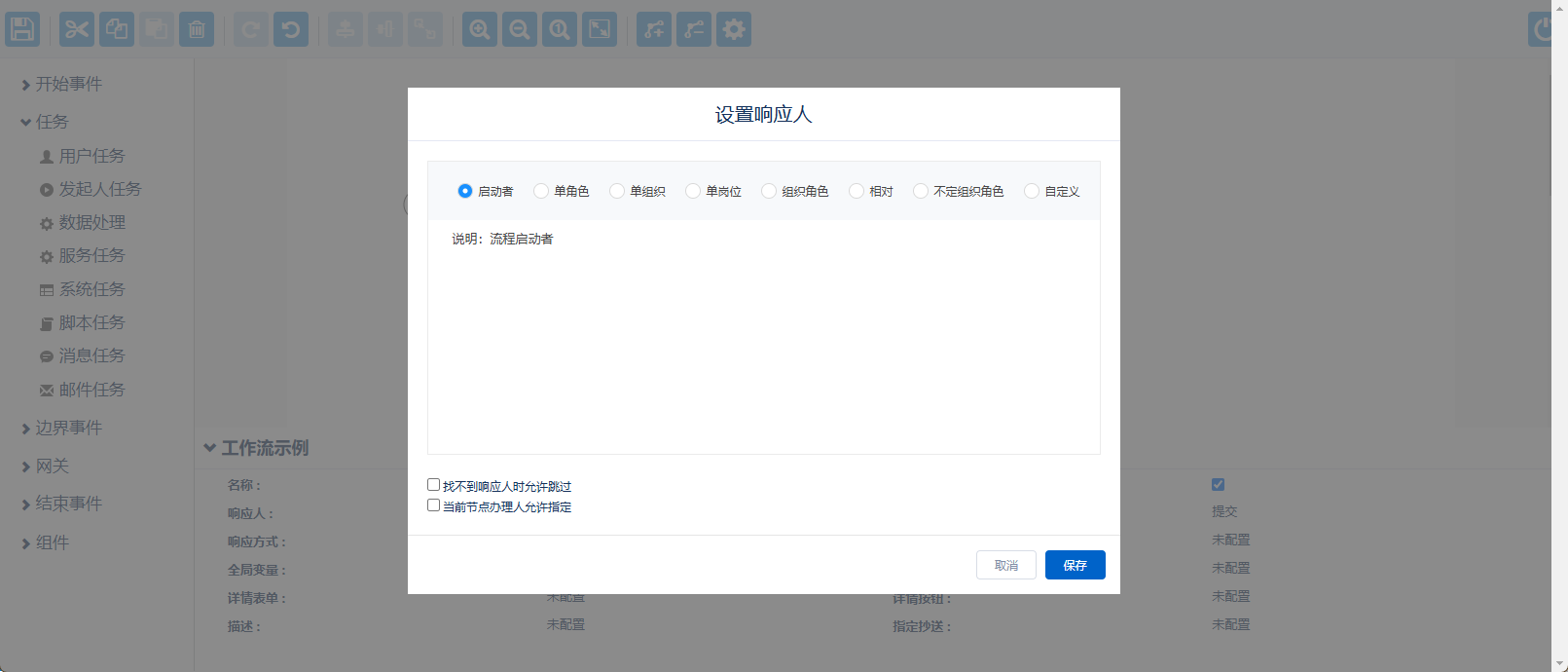Tick the 当前节点办理人允许指定 checkbox
Image resolution: width=1568 pixels, height=672 pixels.
[434, 505]
